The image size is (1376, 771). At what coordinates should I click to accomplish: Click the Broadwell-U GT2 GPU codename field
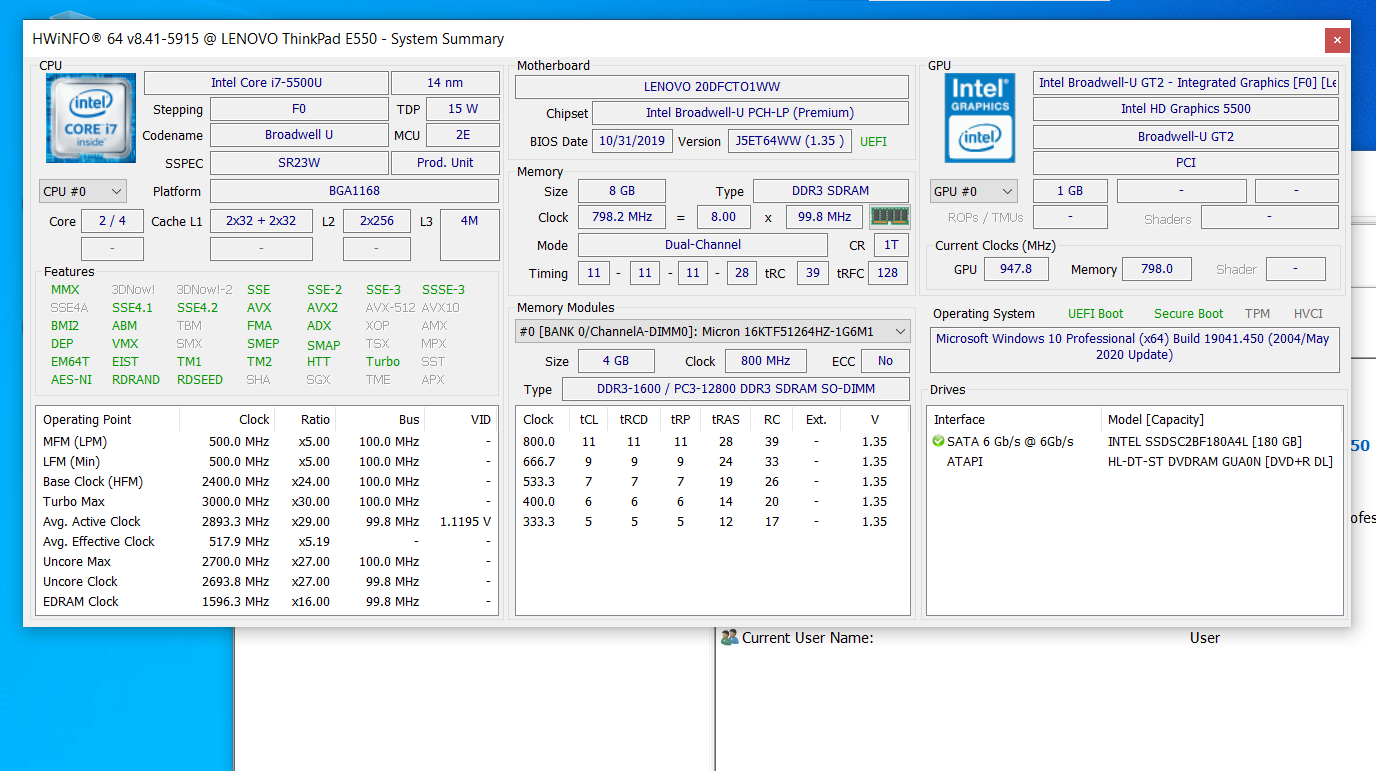pyautogui.click(x=1186, y=137)
